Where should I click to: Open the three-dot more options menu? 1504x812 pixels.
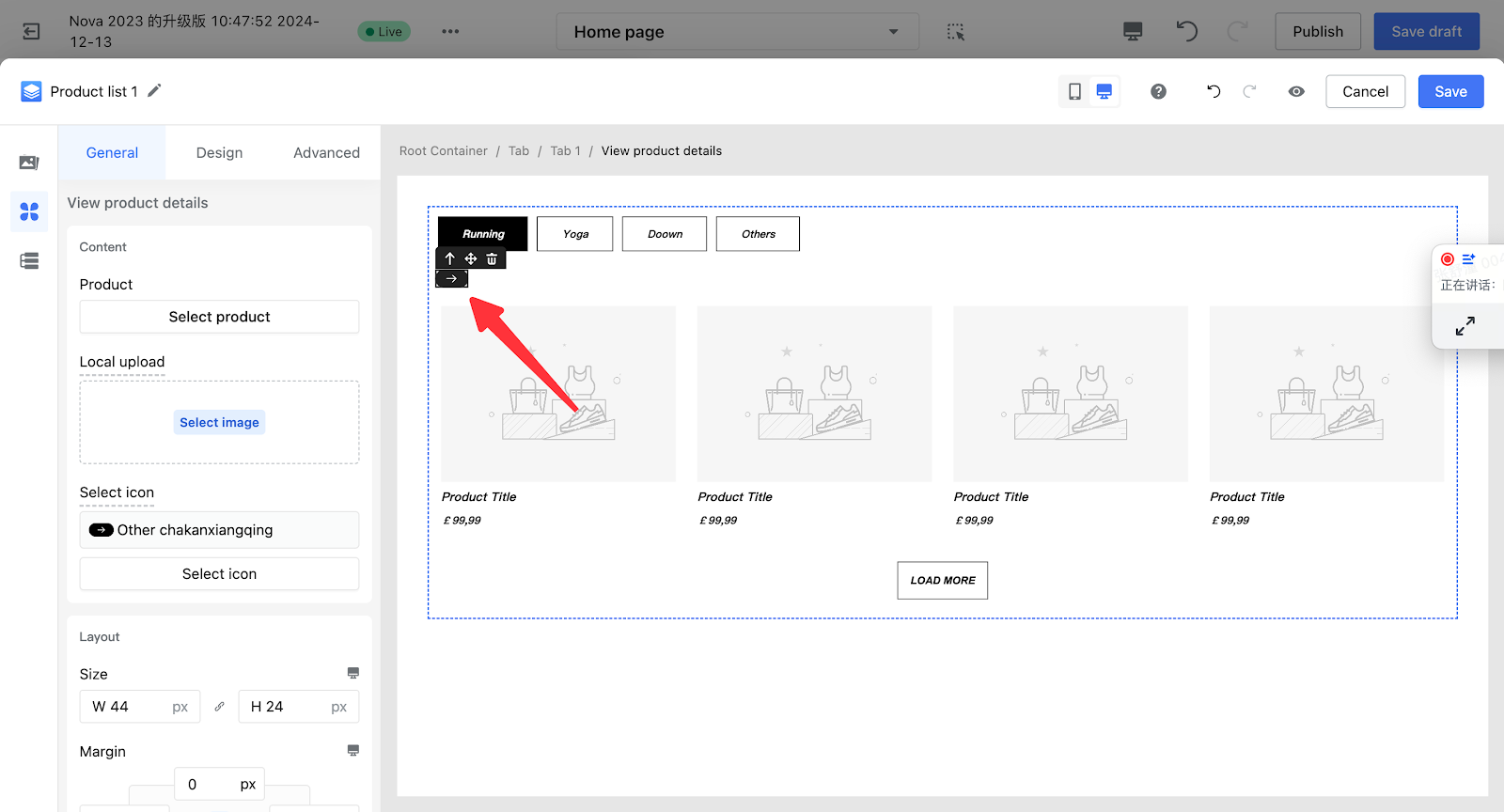450,32
